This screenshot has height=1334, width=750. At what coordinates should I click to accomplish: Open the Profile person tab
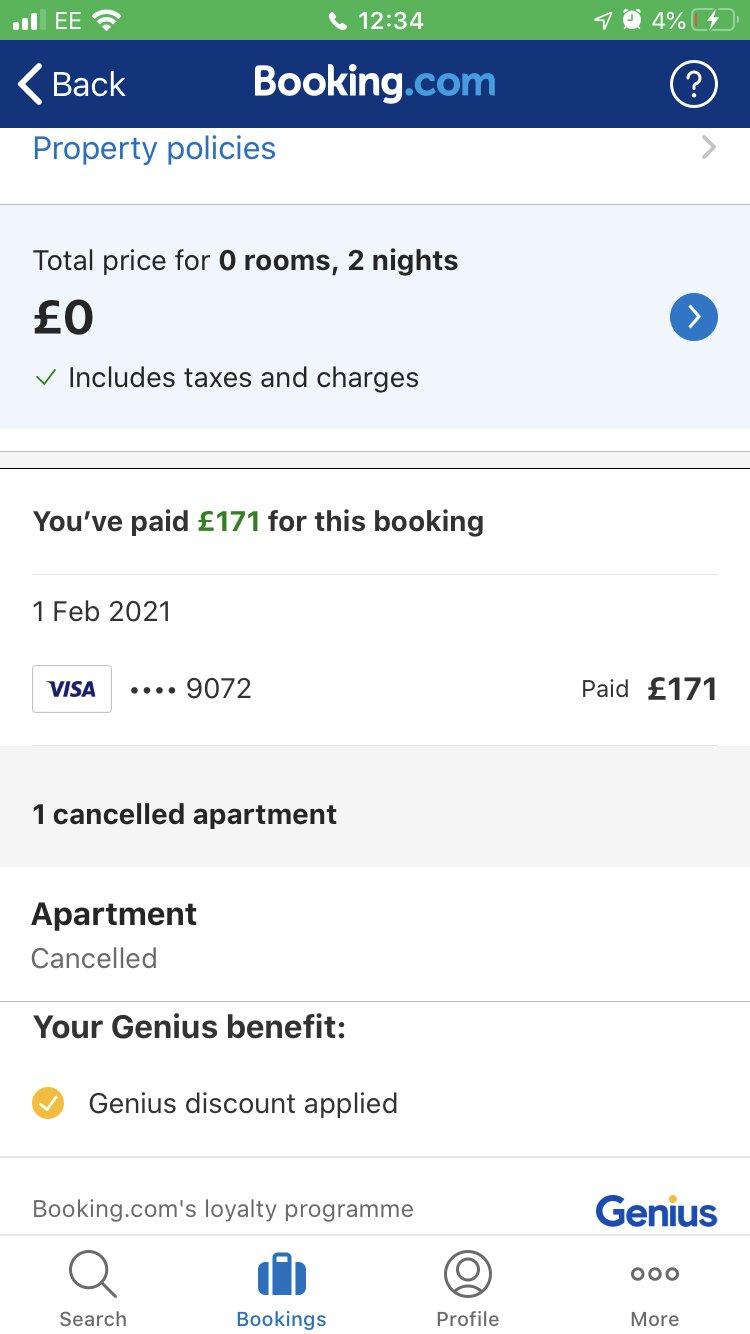coord(467,1274)
